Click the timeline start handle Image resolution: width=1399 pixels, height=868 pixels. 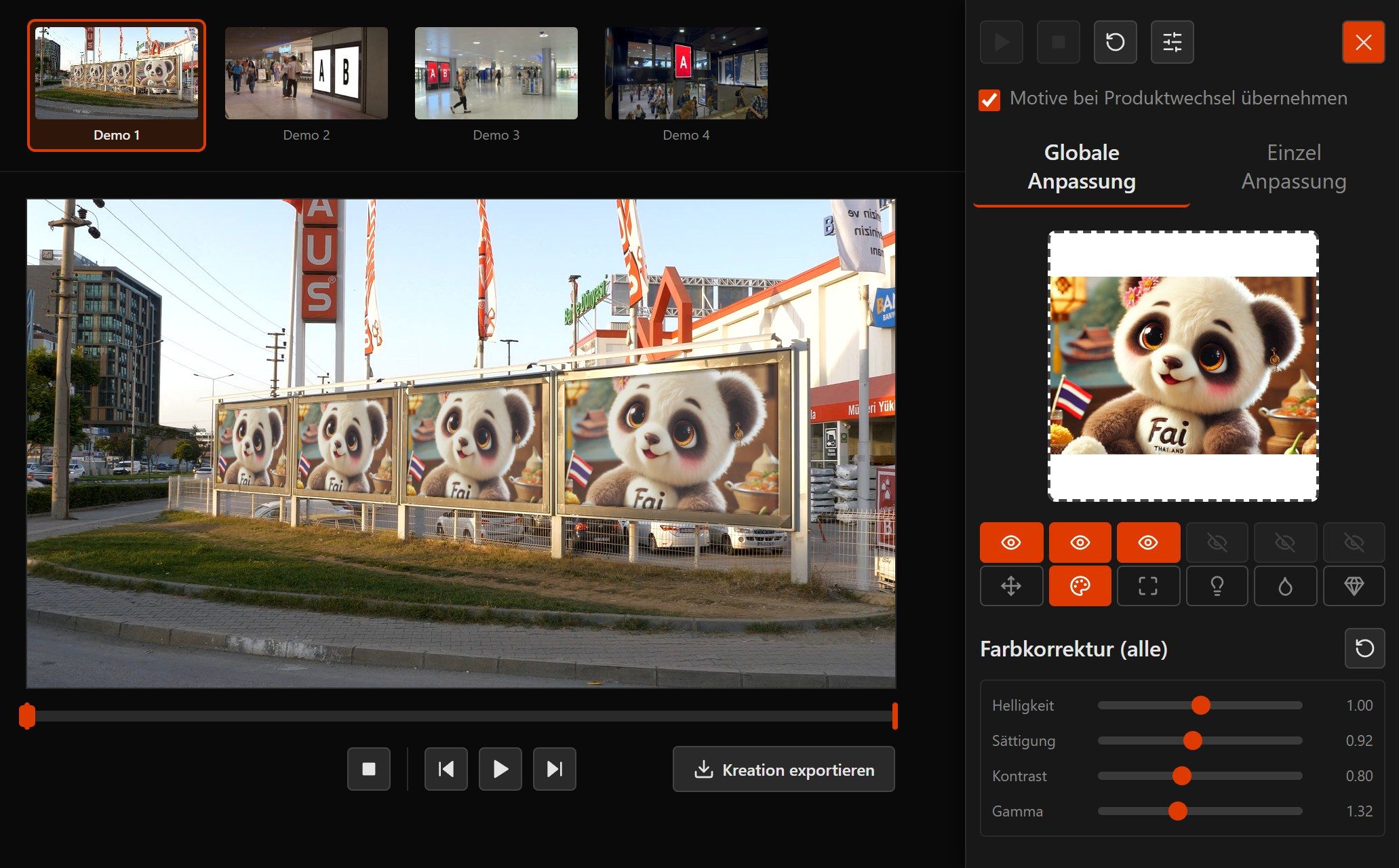(x=27, y=716)
